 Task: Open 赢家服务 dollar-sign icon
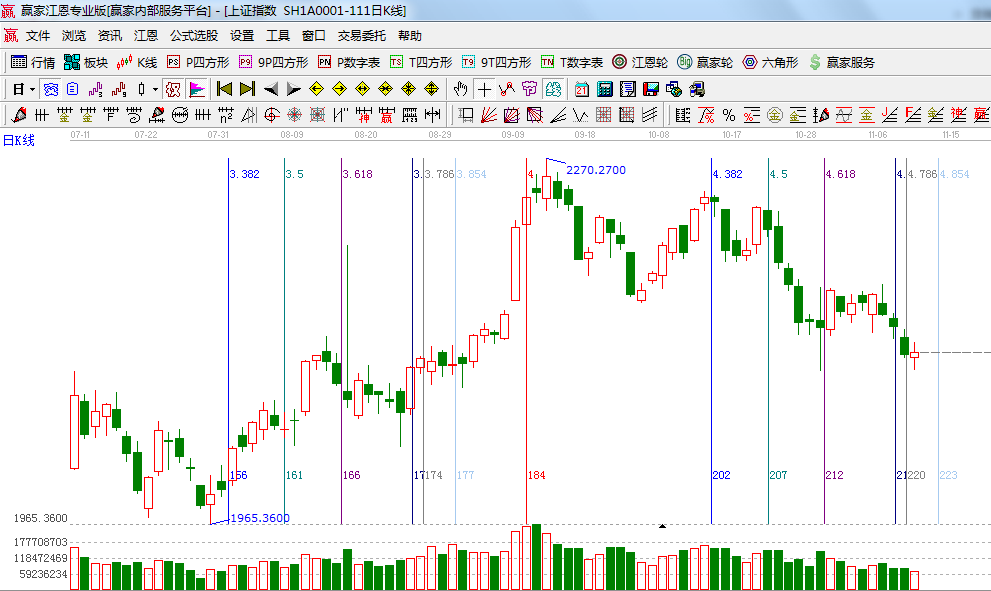841,62
